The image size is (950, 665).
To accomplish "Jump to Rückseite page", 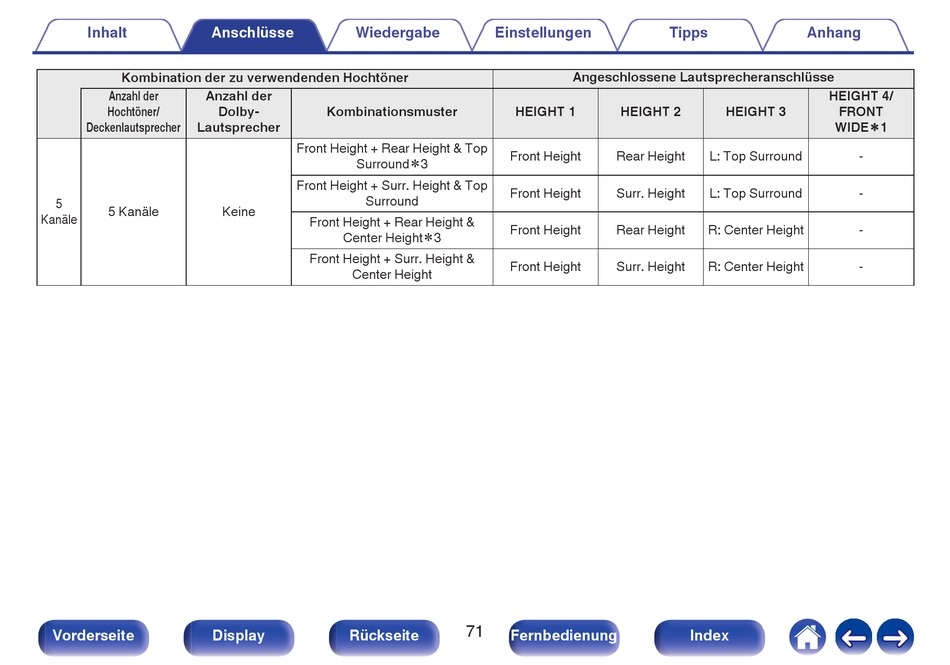I will [384, 637].
